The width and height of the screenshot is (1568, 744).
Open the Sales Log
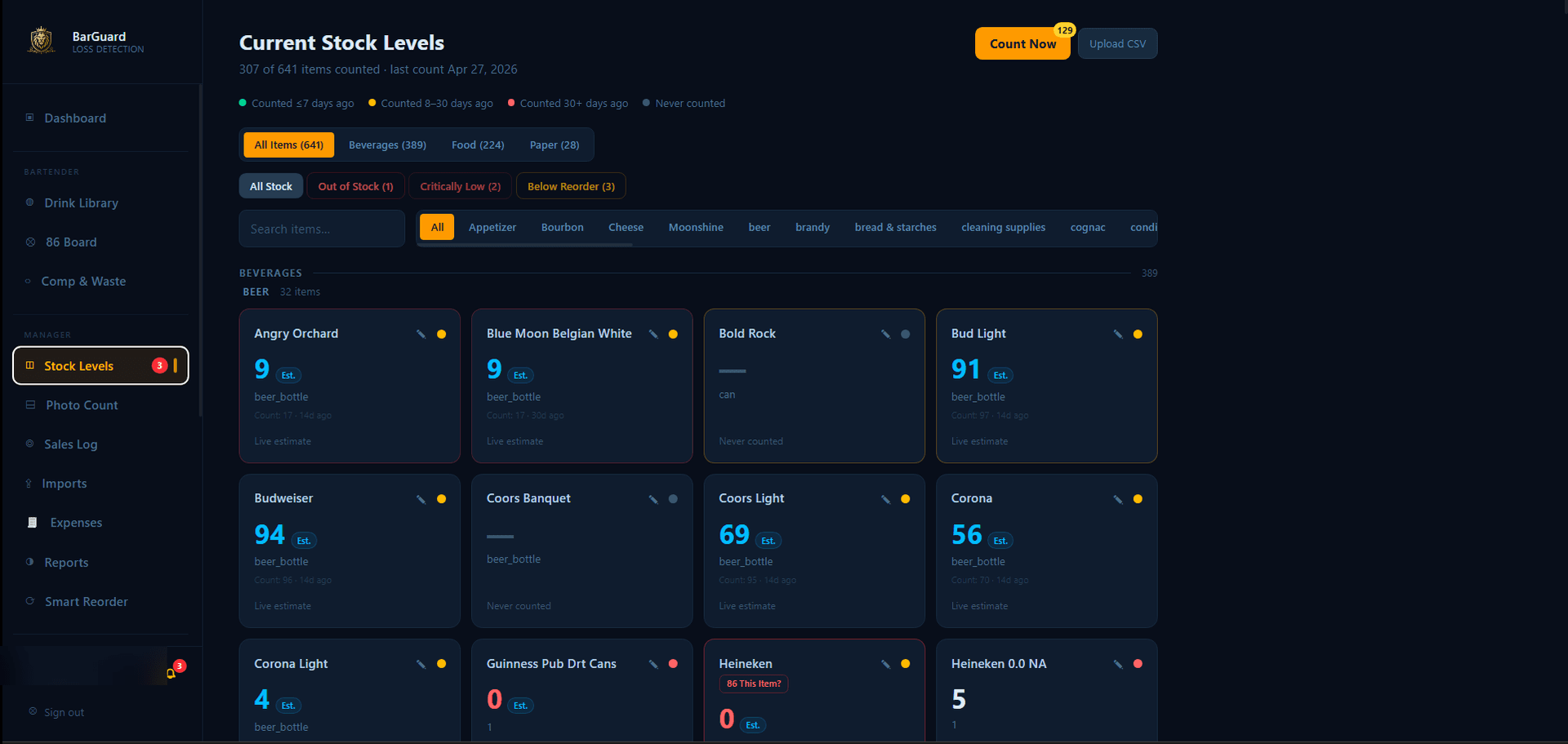pos(101,444)
